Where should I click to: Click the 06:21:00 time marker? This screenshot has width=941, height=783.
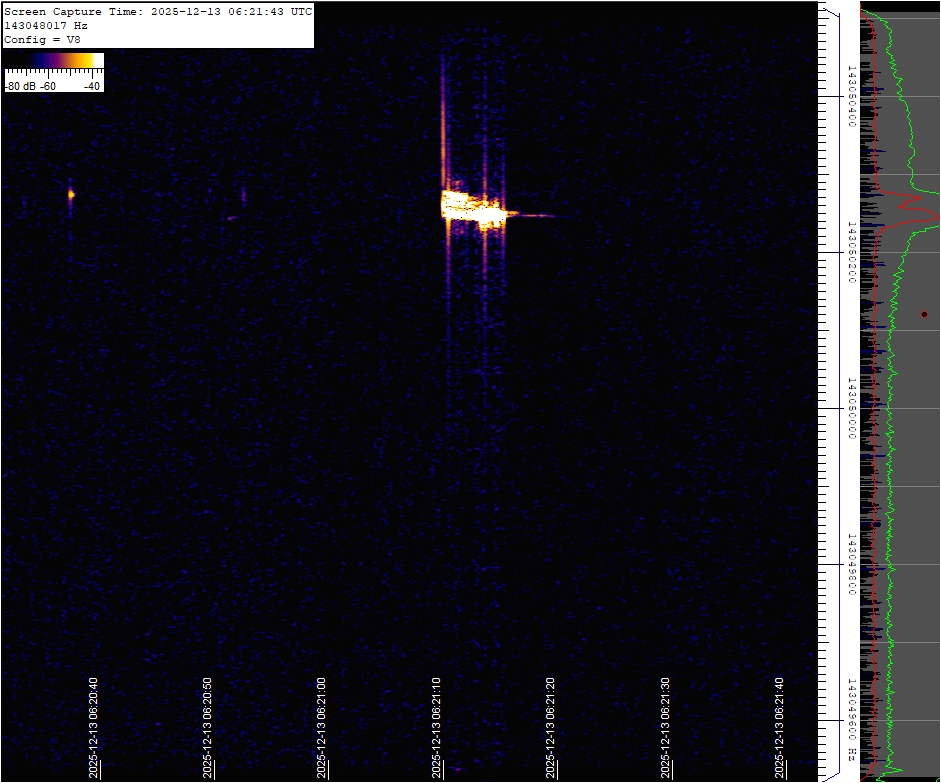[322, 727]
